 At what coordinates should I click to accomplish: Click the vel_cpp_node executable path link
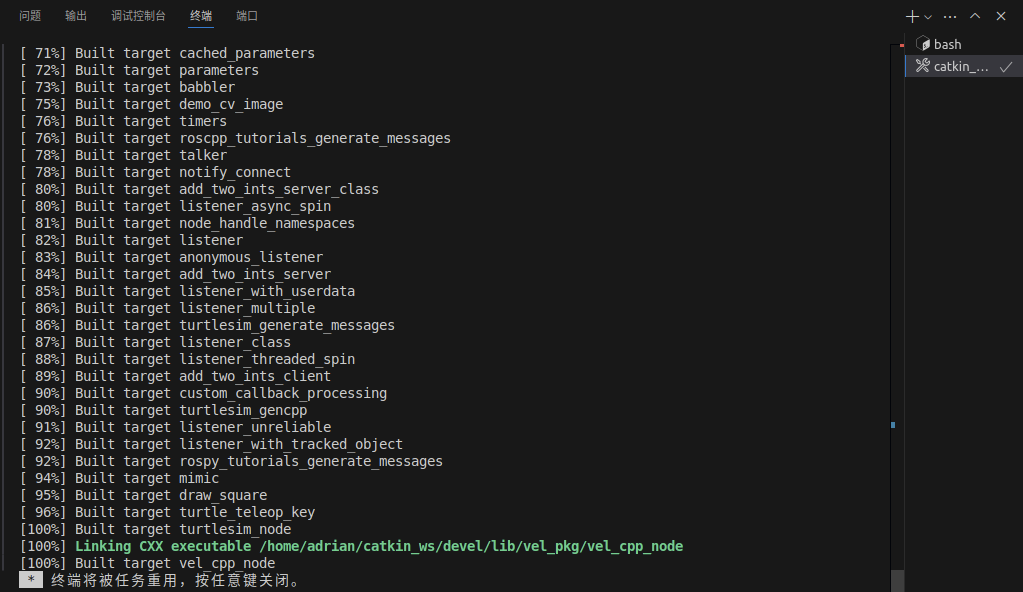[x=471, y=546]
